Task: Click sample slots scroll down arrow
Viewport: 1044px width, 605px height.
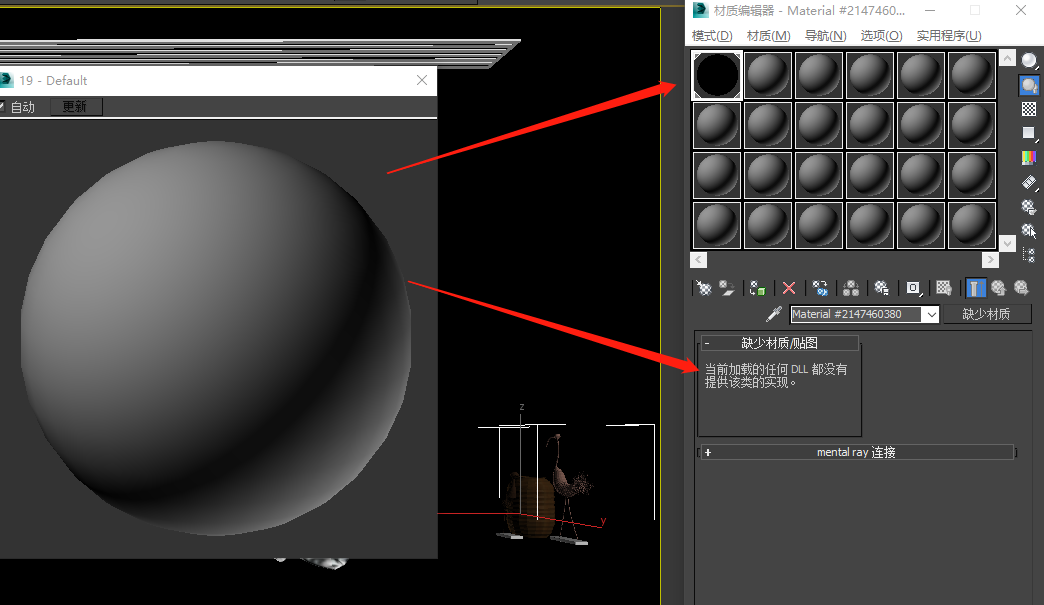Action: click(x=1007, y=244)
